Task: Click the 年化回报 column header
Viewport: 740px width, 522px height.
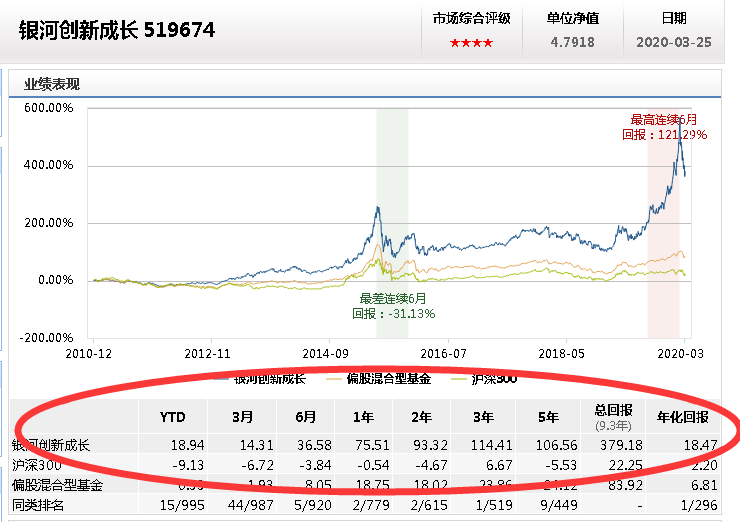Action: [683, 417]
